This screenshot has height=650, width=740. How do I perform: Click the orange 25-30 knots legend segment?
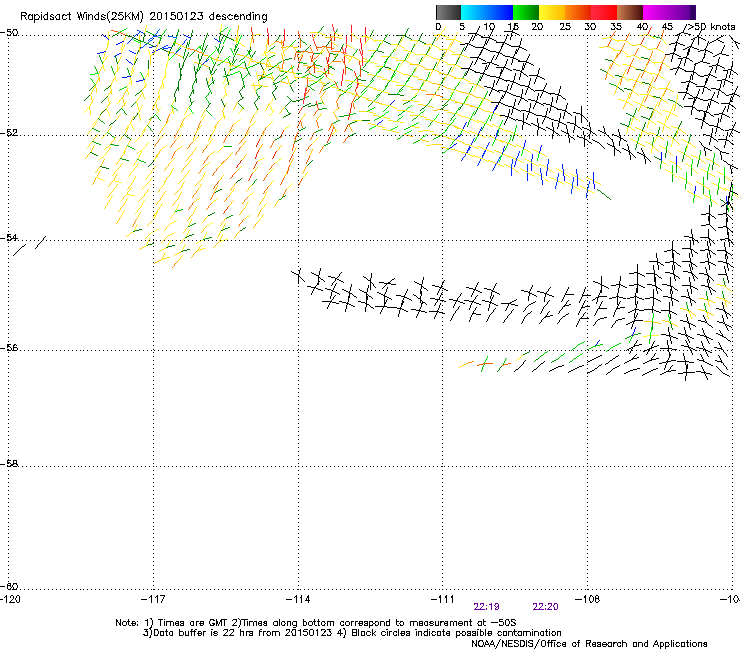click(578, 12)
